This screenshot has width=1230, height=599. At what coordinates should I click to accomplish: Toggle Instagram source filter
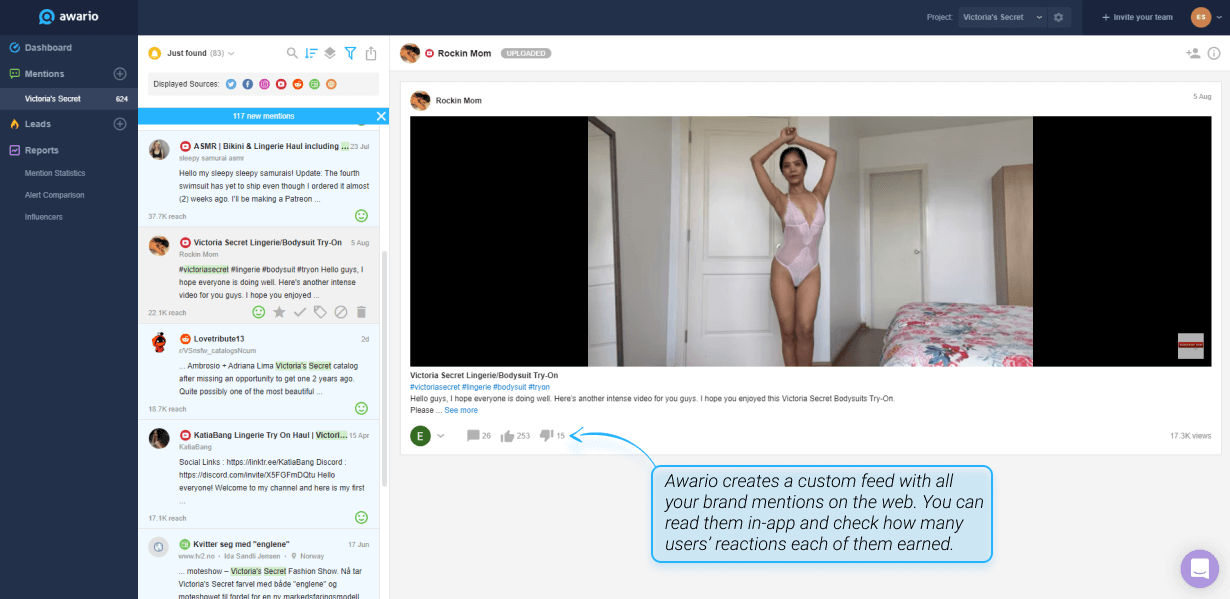tap(264, 84)
